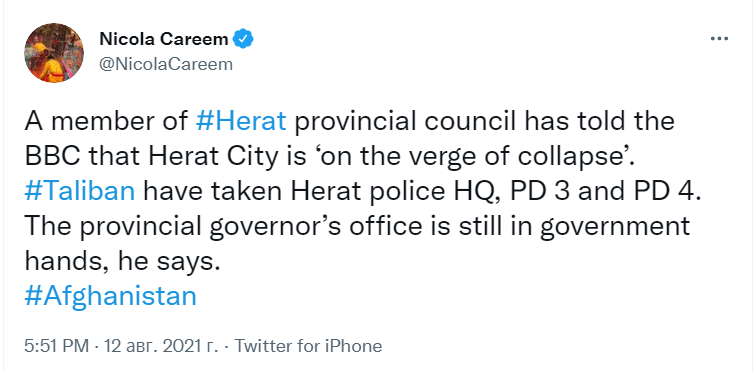The image size is (753, 372).
Task: Click the 12 авг. 2021 г. date
Action: 159,346
